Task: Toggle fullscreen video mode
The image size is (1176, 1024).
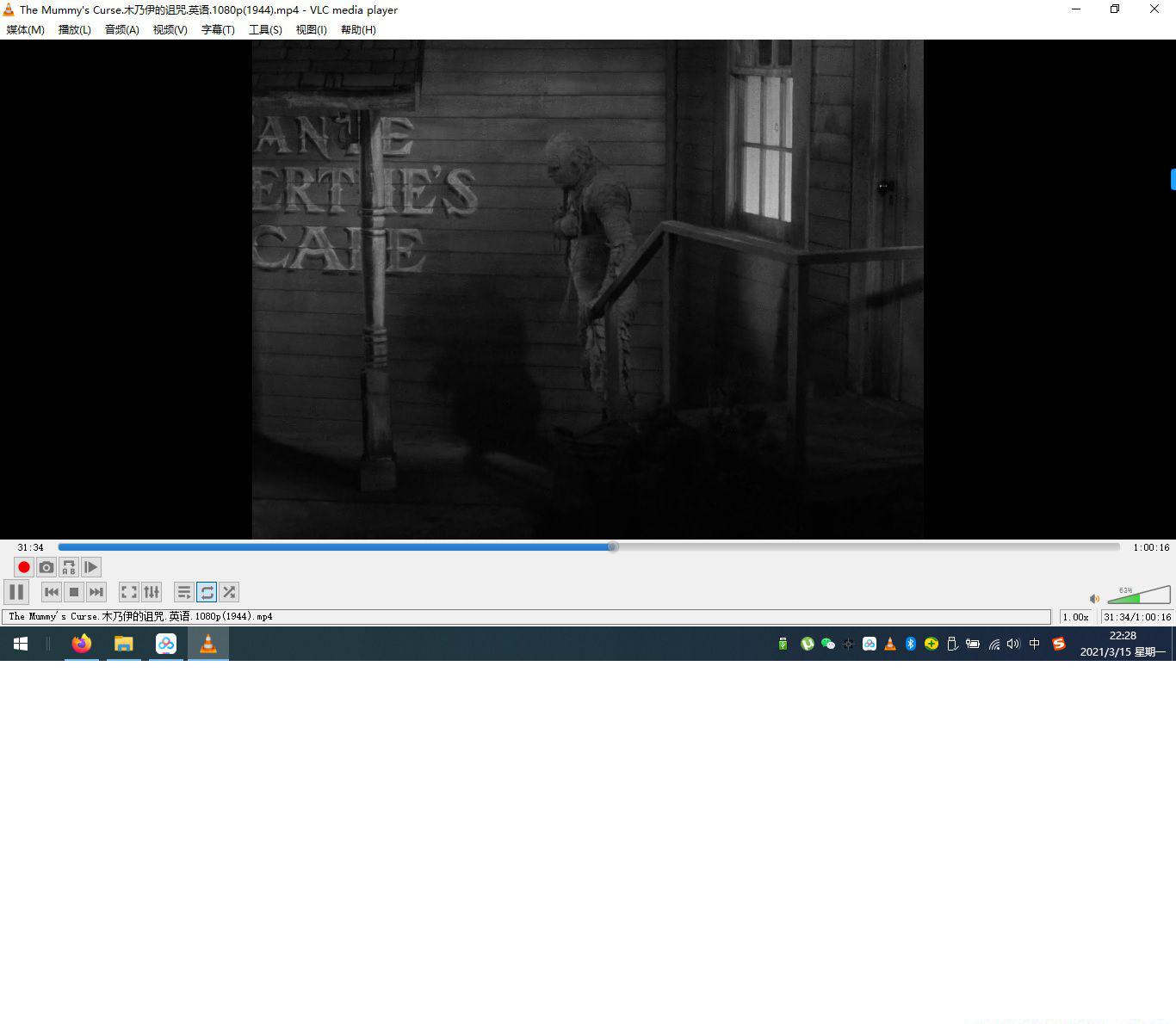Action: tap(129, 592)
